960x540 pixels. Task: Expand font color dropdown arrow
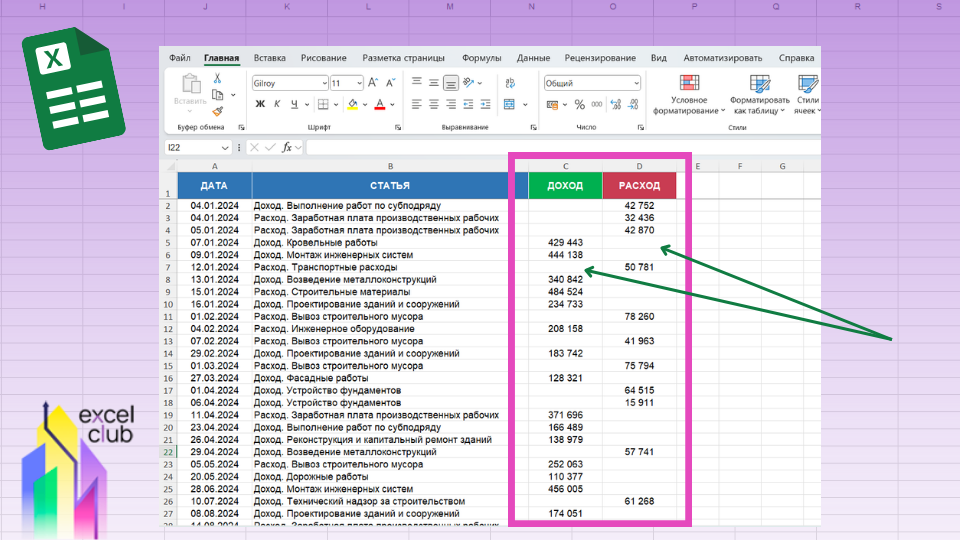[x=392, y=105]
